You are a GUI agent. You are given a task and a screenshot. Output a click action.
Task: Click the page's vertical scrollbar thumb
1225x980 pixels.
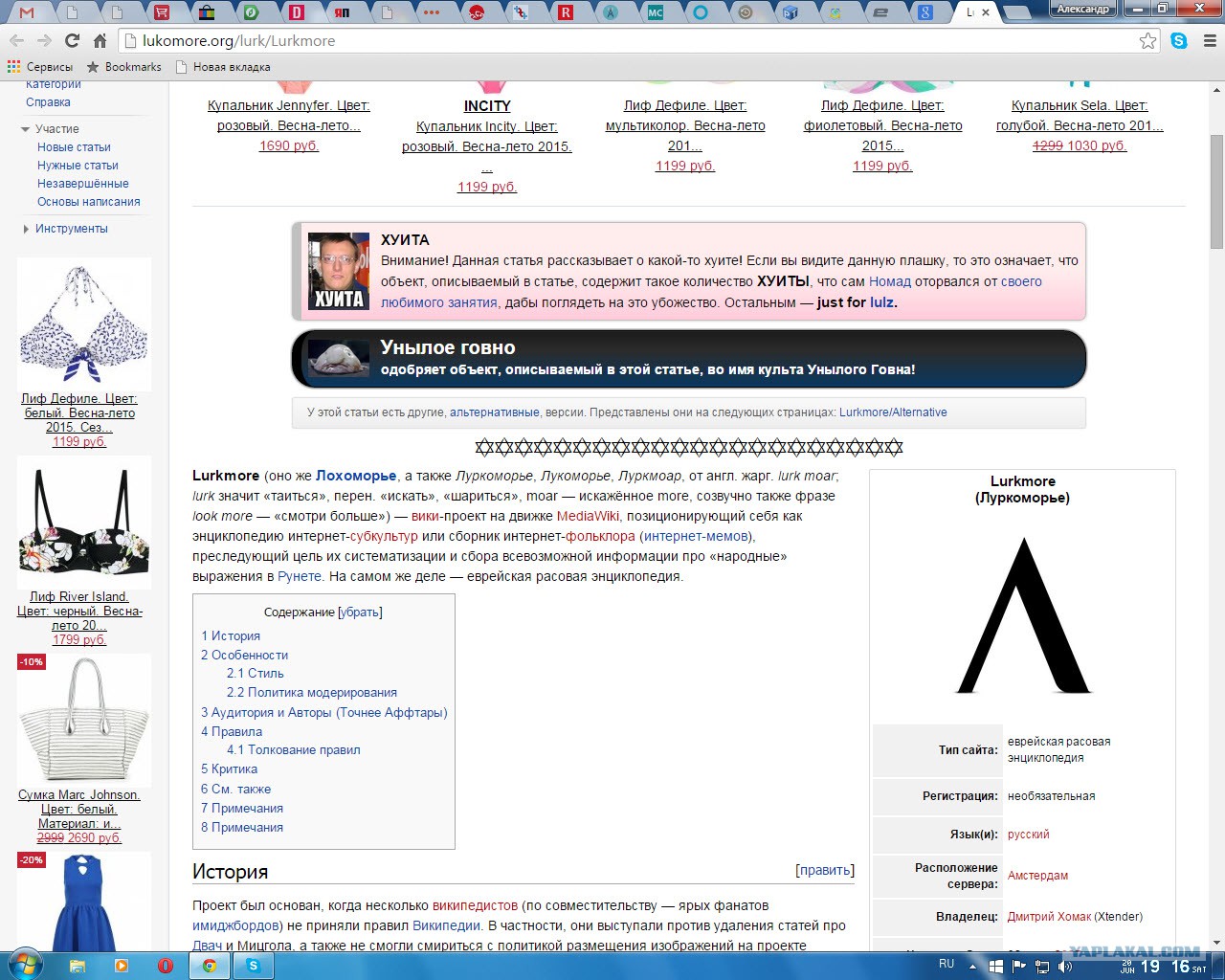click(x=1216, y=191)
